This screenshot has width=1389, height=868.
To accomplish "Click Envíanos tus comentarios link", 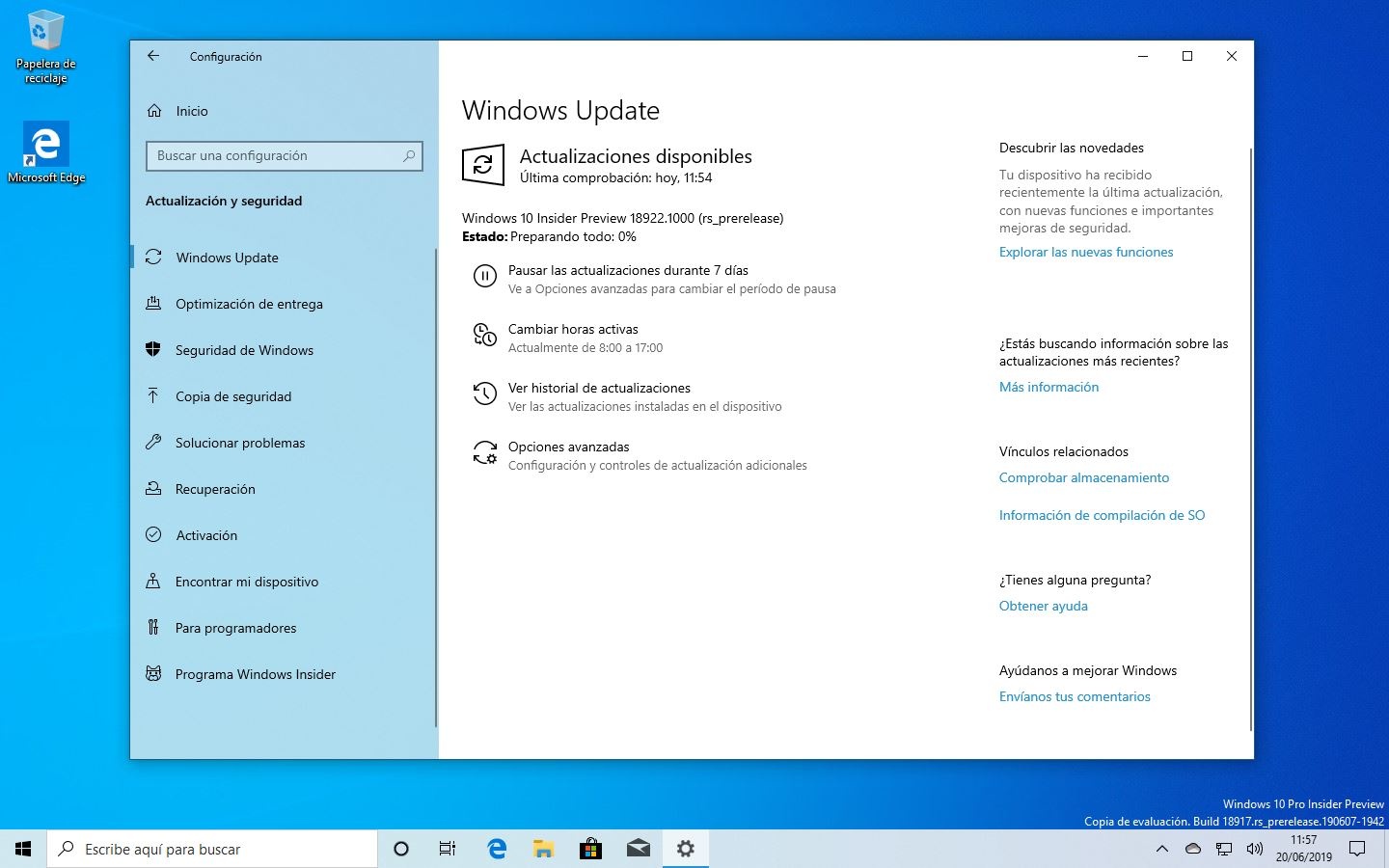I will [x=1075, y=696].
